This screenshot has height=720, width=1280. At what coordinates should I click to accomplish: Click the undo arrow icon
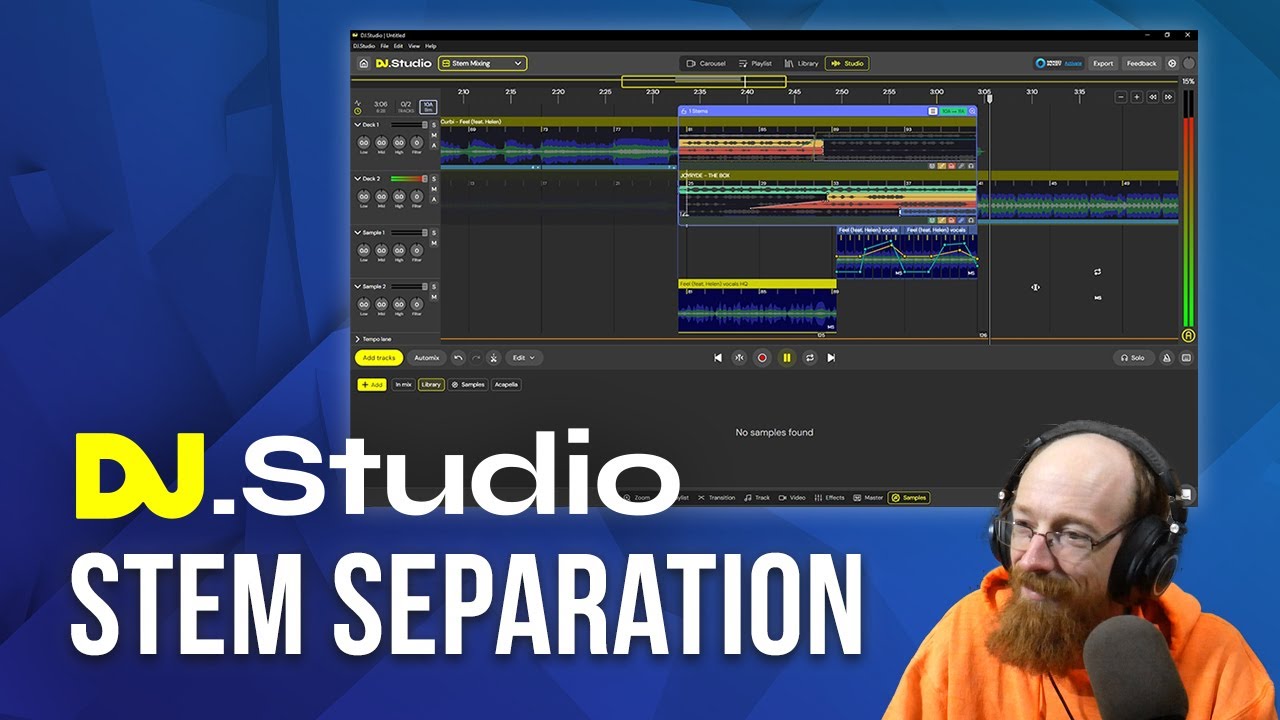458,357
